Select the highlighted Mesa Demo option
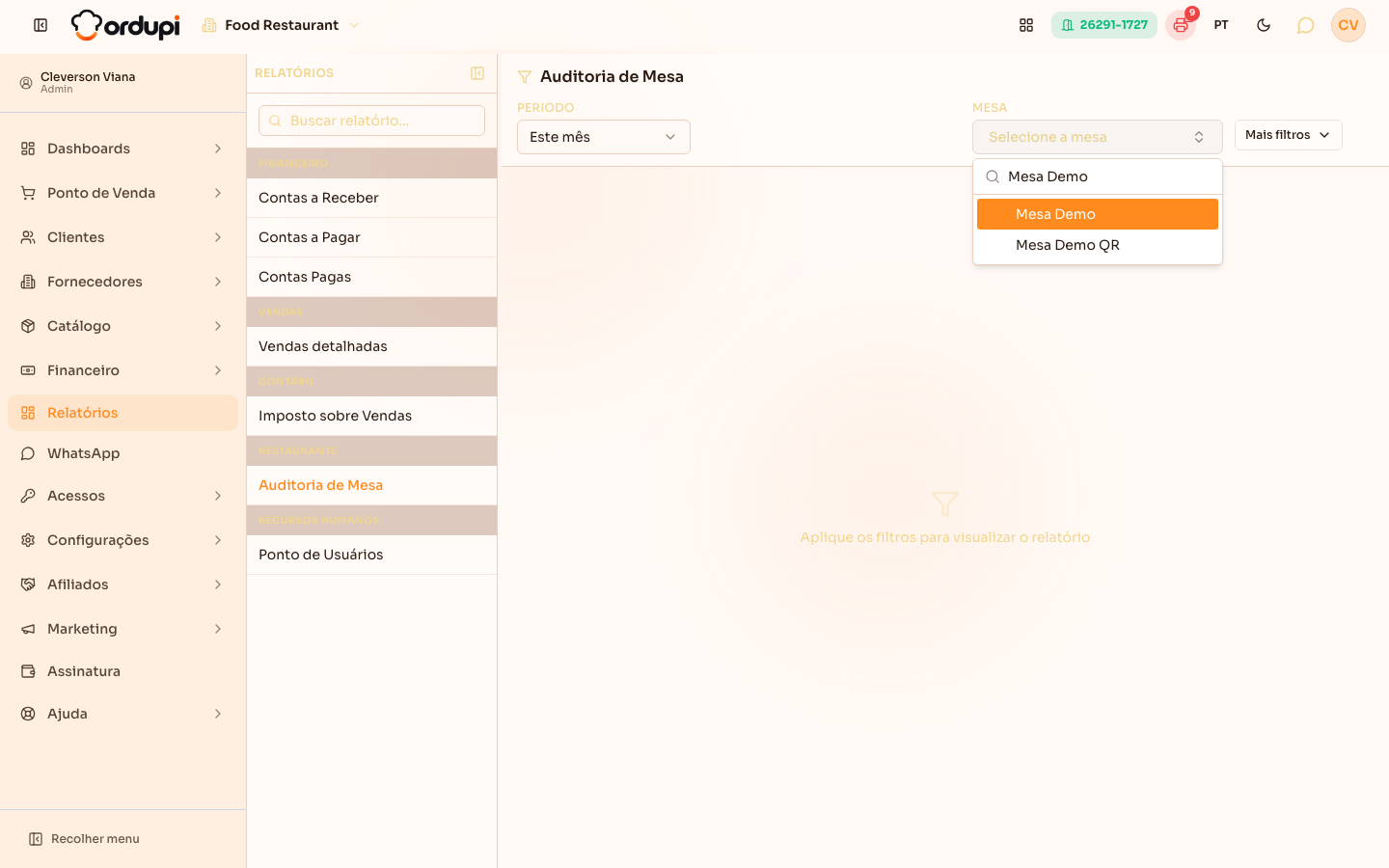Viewport: 1389px width, 868px height. pos(1098,214)
